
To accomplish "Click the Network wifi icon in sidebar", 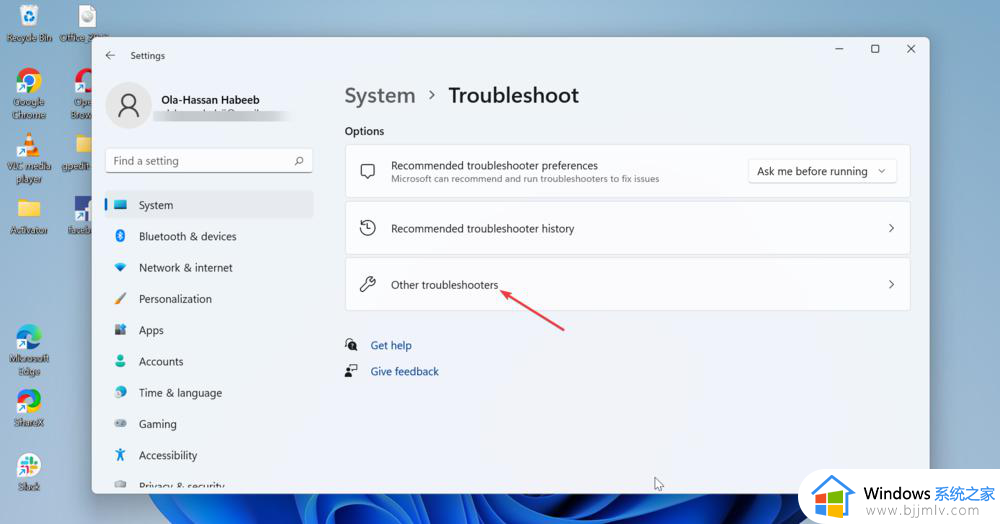I will pyautogui.click(x=120, y=268).
